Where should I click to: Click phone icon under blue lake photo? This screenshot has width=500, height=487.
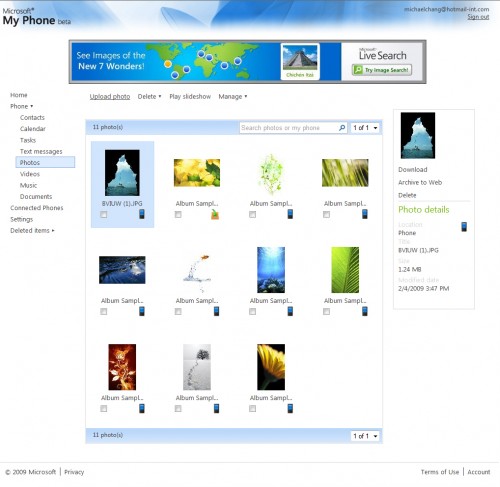[x=142, y=311]
